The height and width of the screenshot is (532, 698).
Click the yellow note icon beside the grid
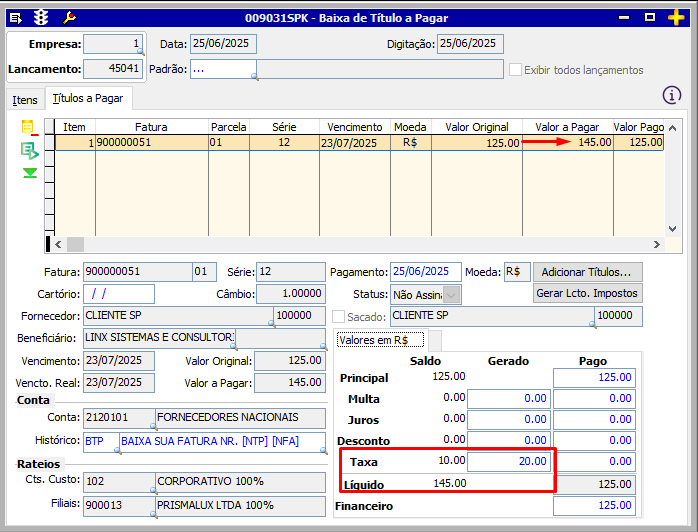pos(28,127)
